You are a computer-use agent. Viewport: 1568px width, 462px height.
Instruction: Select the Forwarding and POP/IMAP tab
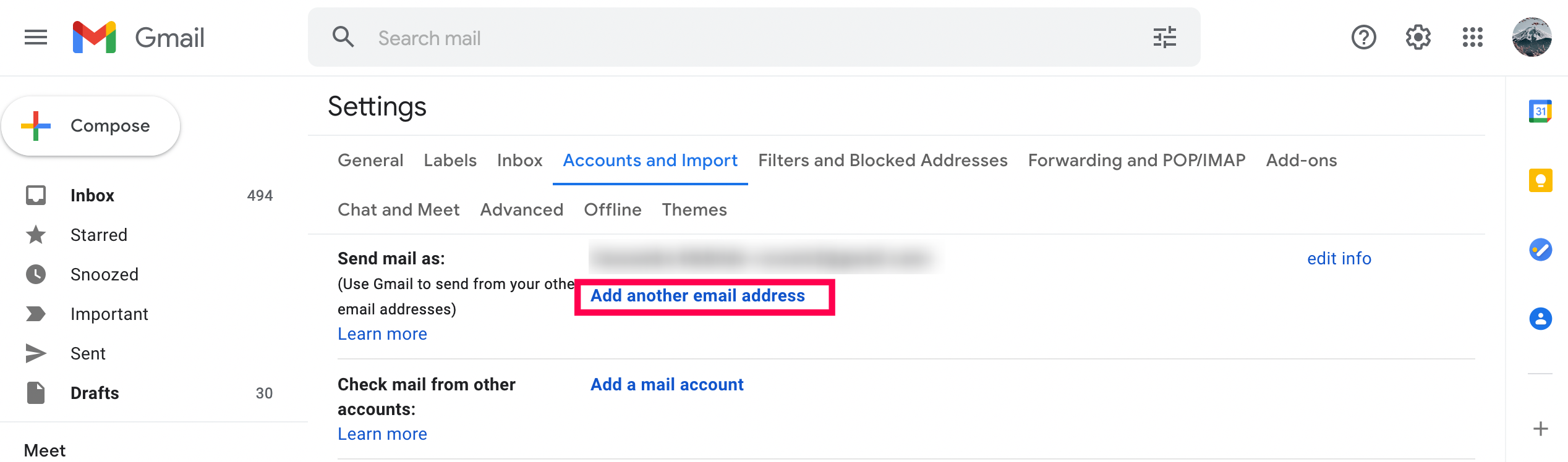1136,161
